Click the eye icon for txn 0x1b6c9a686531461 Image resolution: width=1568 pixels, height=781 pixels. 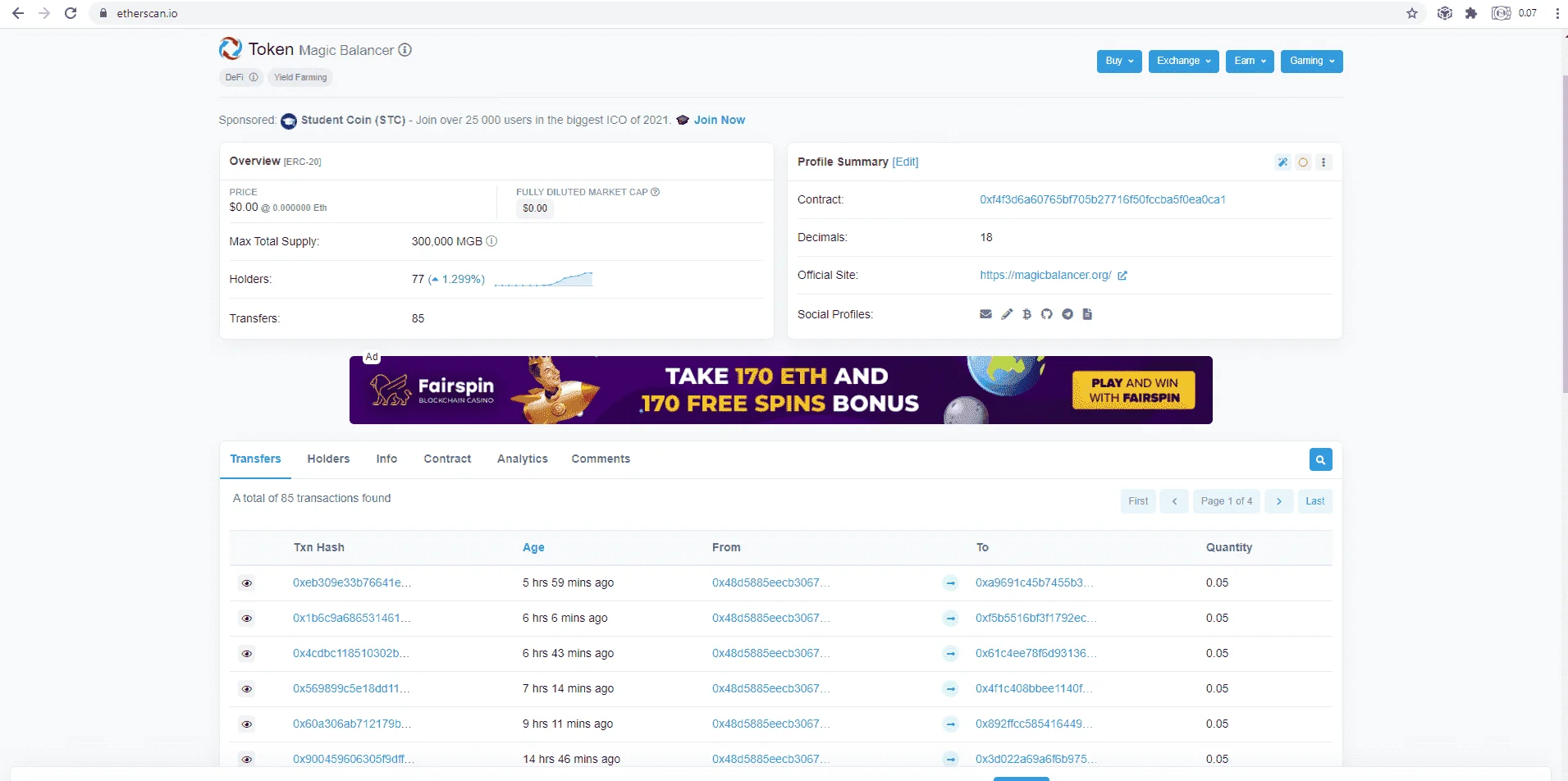[247, 619]
